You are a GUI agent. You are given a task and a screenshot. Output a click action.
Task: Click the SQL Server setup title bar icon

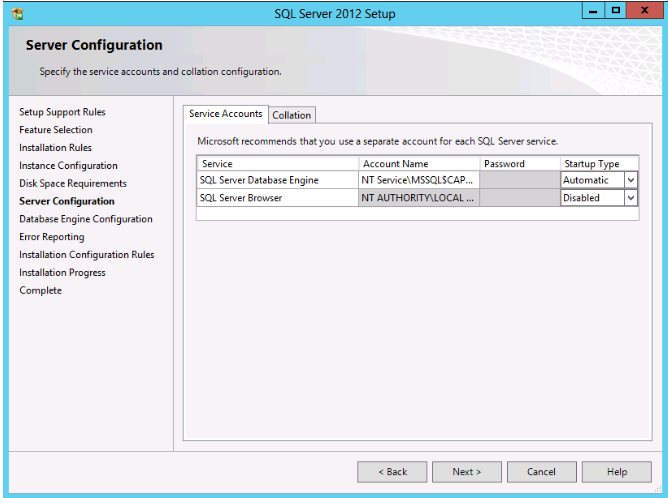click(x=17, y=14)
